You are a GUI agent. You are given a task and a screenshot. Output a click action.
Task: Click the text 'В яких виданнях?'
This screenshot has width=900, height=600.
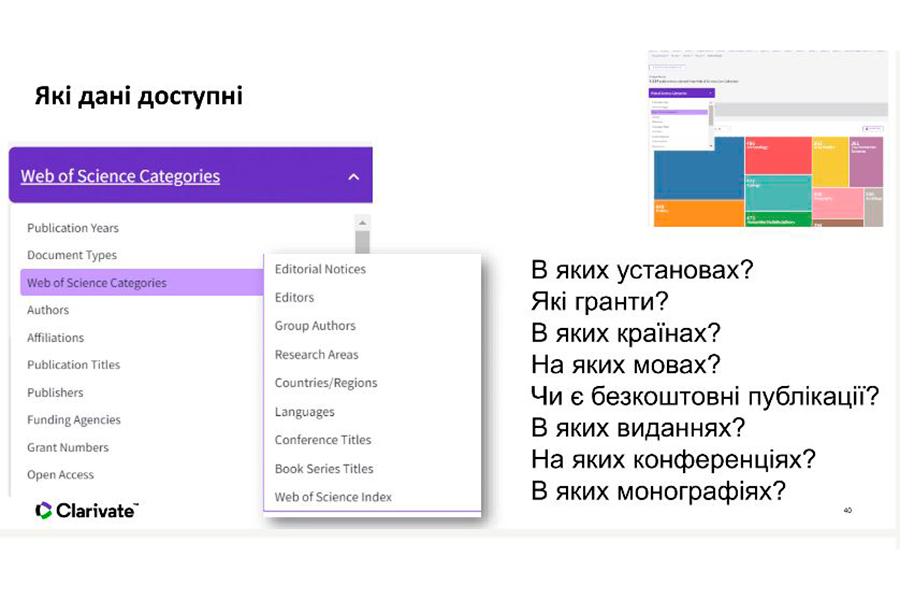pos(638,428)
